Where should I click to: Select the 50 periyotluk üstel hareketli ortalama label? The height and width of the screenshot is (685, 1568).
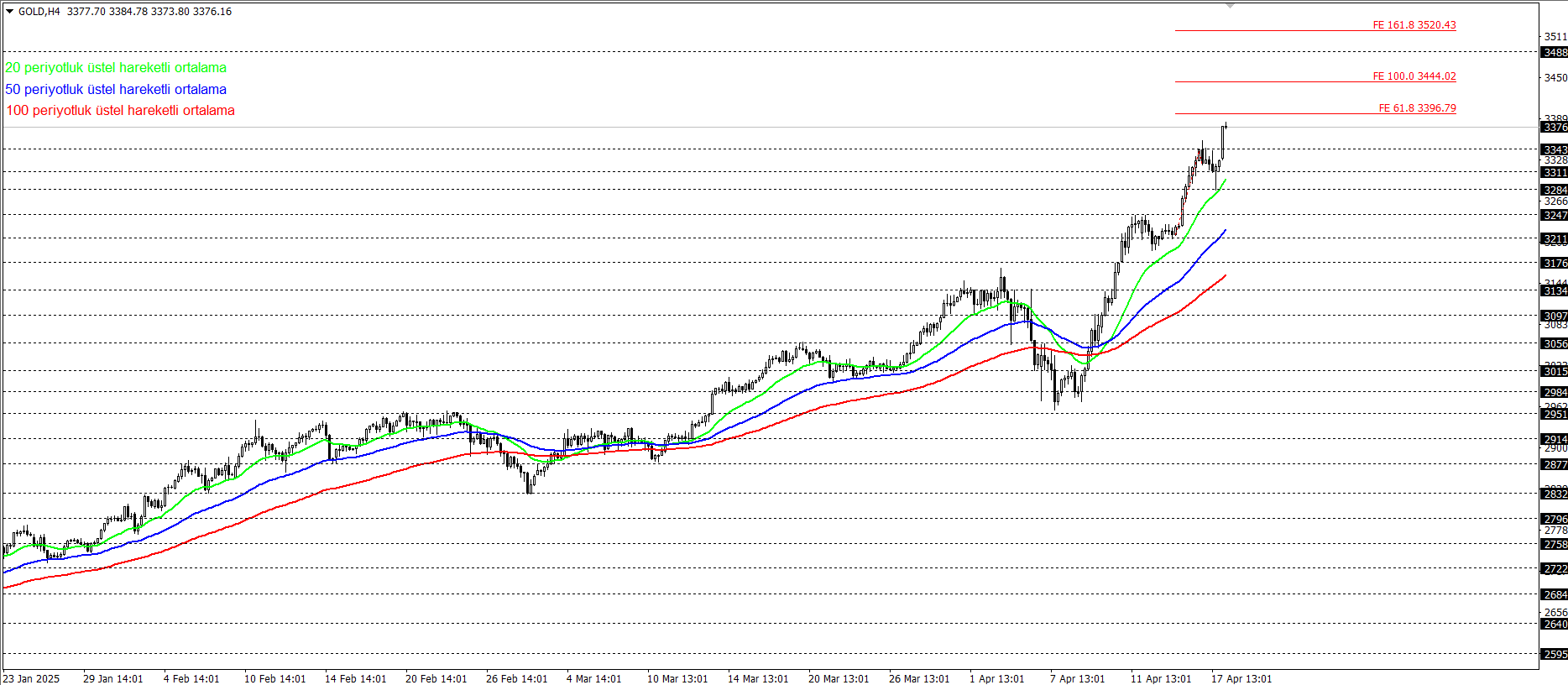[116, 90]
